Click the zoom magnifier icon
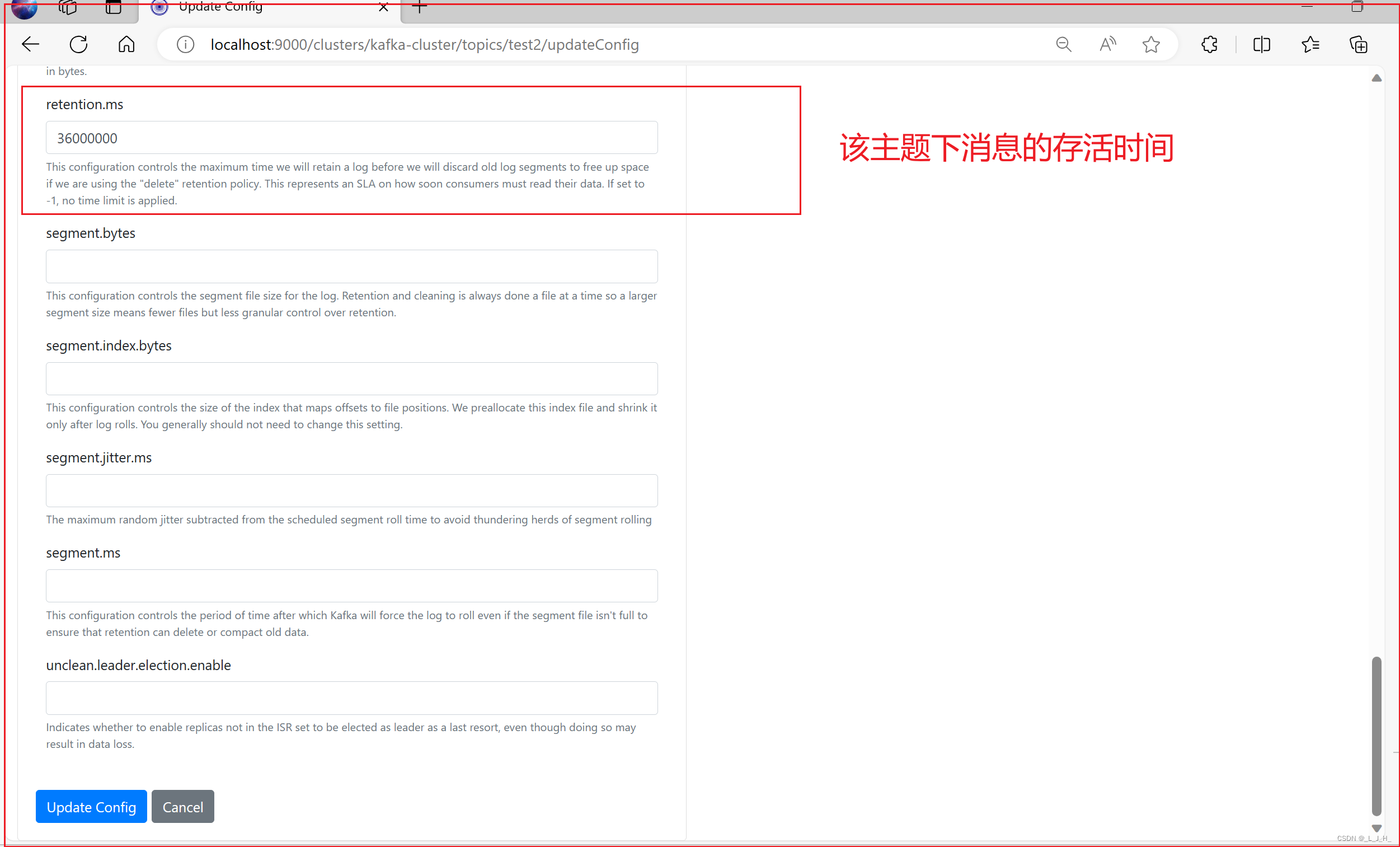The height and width of the screenshot is (847, 1400). tap(1063, 44)
